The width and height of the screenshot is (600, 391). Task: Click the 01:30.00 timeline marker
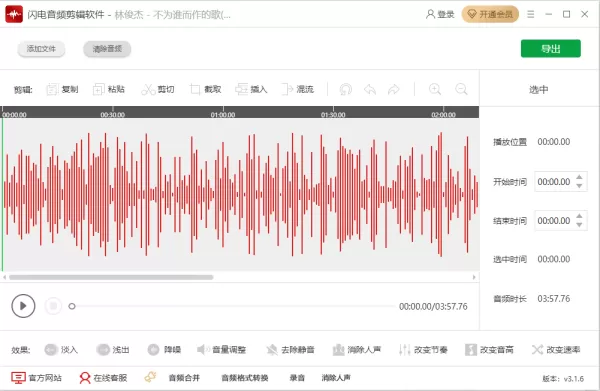tap(333, 115)
